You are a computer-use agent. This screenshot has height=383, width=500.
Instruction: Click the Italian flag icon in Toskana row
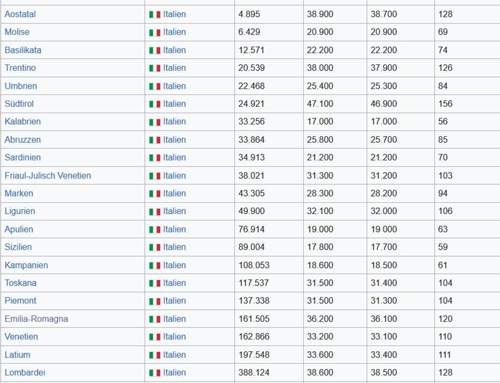coord(155,284)
